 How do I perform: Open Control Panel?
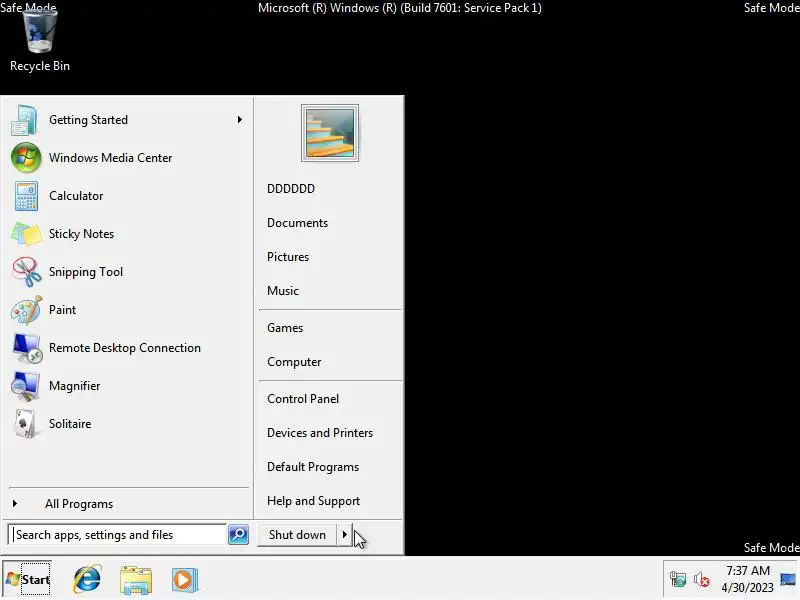pyautogui.click(x=303, y=399)
